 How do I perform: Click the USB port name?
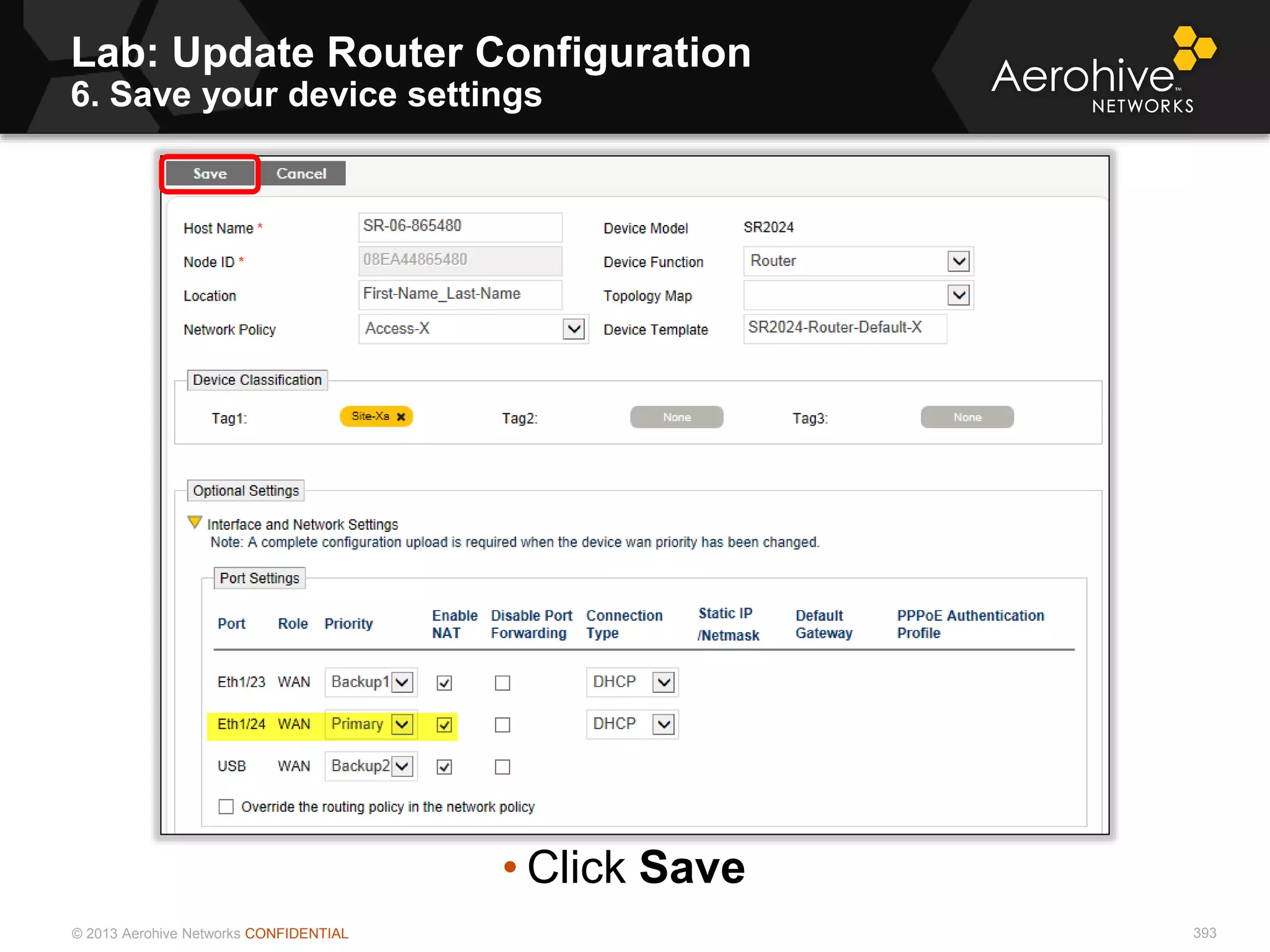pyautogui.click(x=231, y=766)
